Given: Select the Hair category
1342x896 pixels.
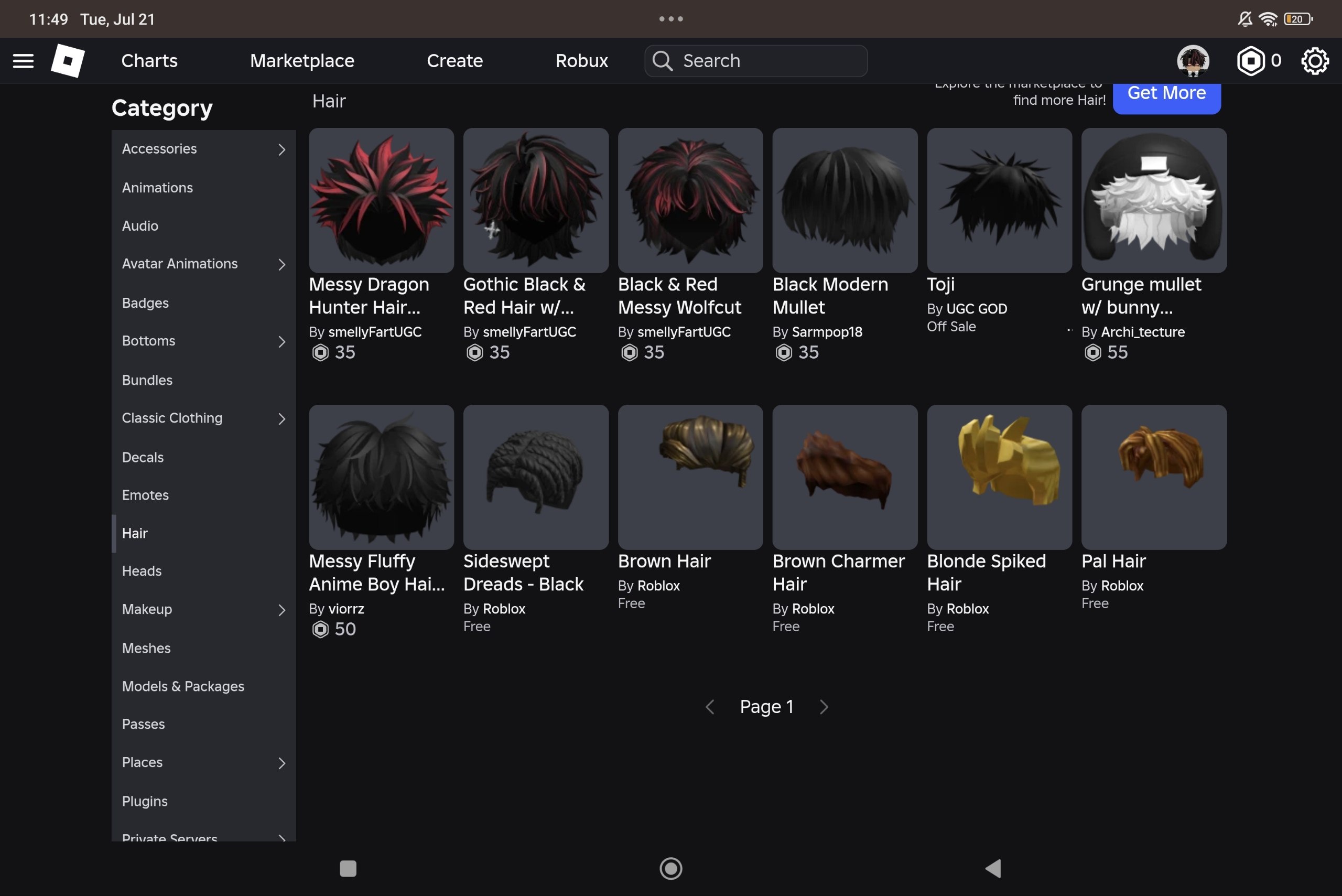Looking at the screenshot, I should (203, 533).
